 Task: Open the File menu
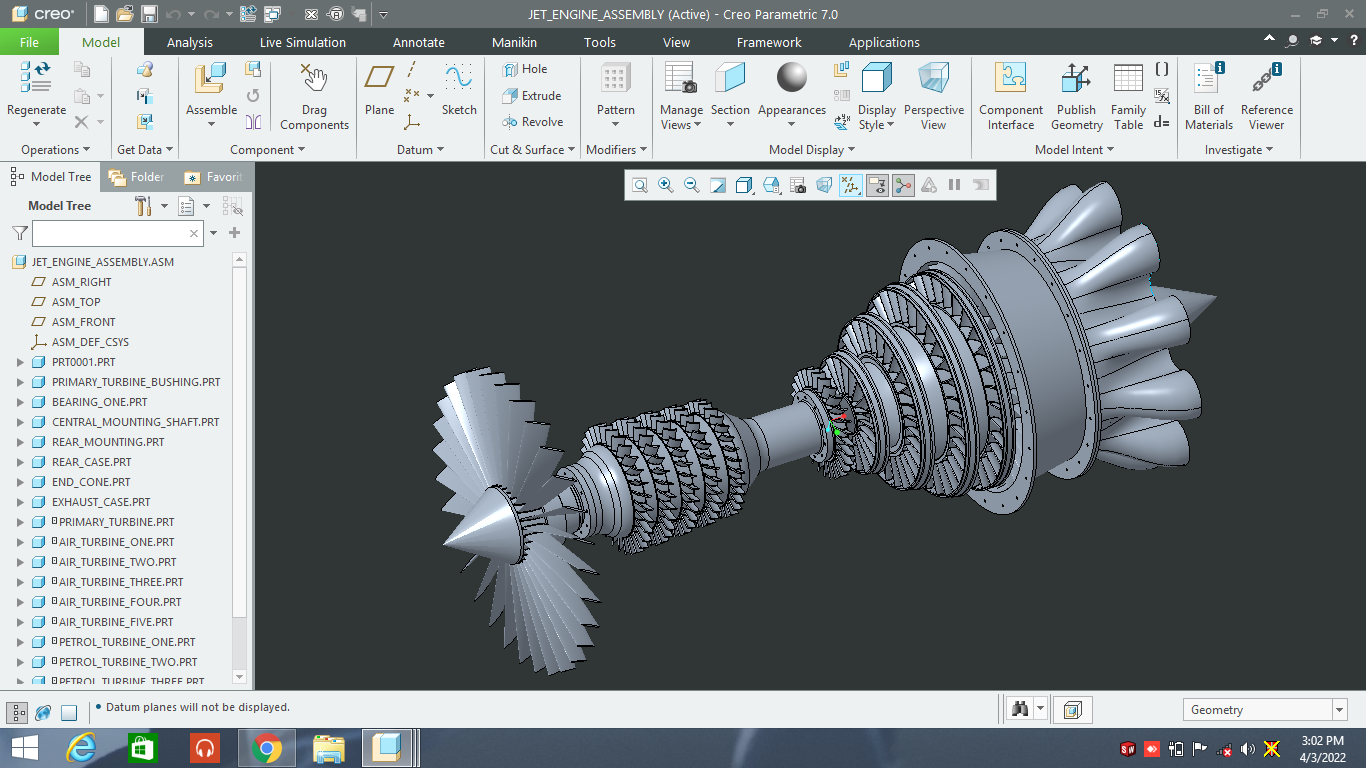point(29,42)
